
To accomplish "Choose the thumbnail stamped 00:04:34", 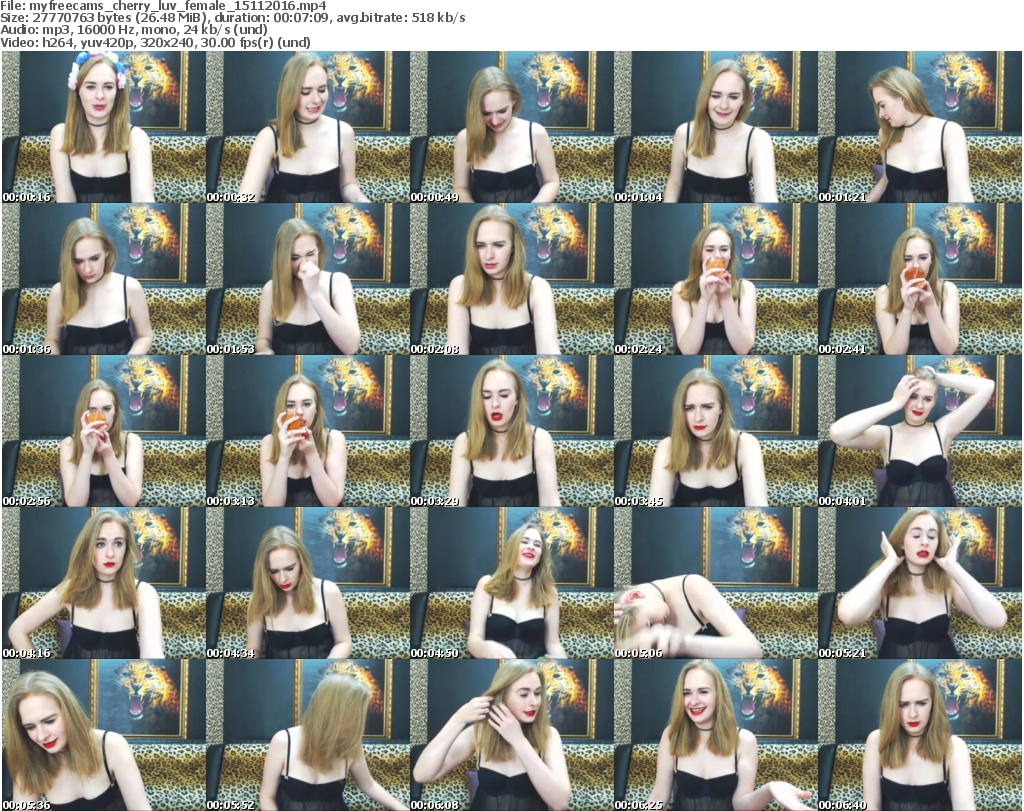I will (x=308, y=583).
